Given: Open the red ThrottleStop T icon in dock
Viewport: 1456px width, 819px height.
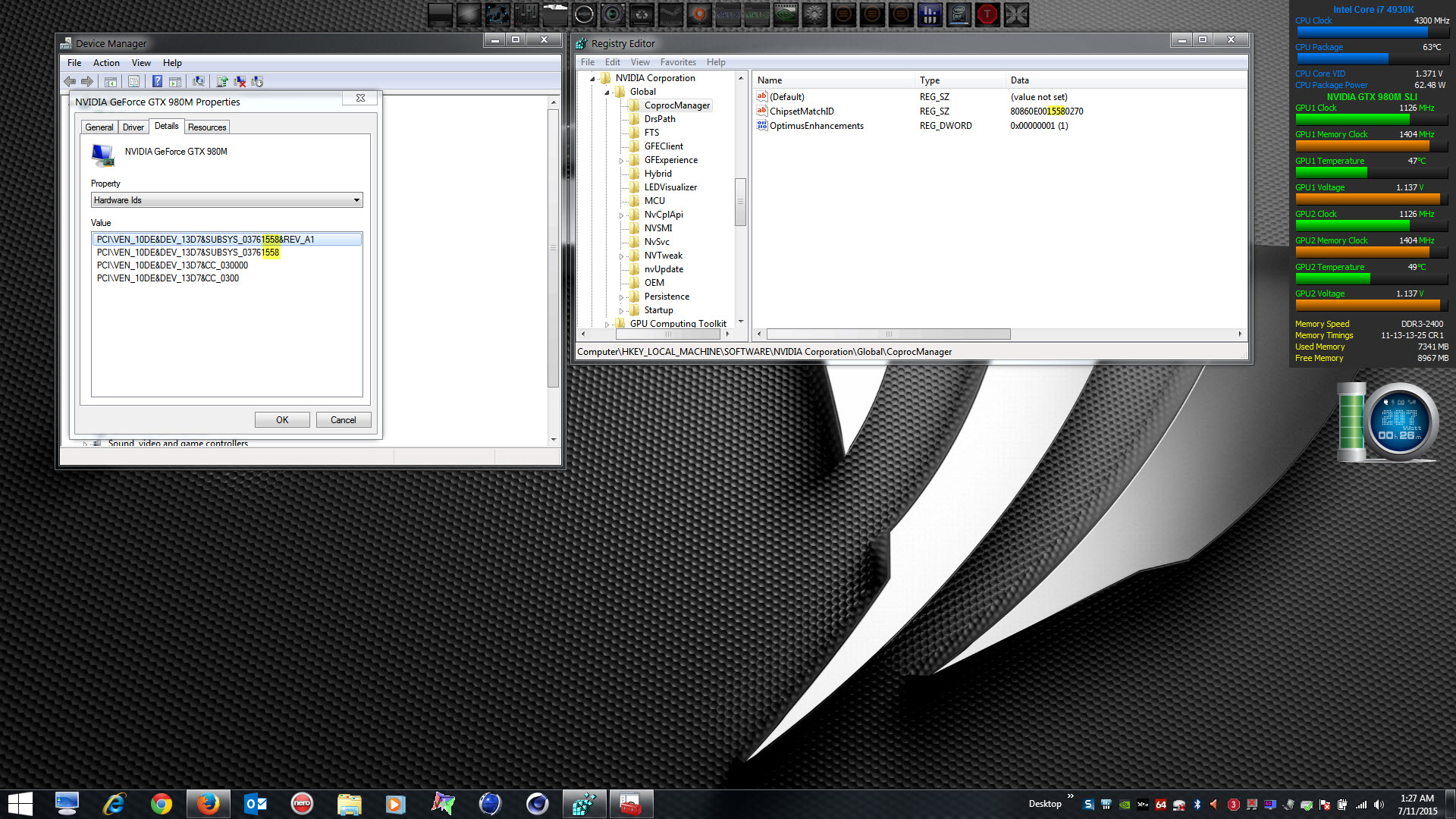Looking at the screenshot, I should click(x=987, y=14).
